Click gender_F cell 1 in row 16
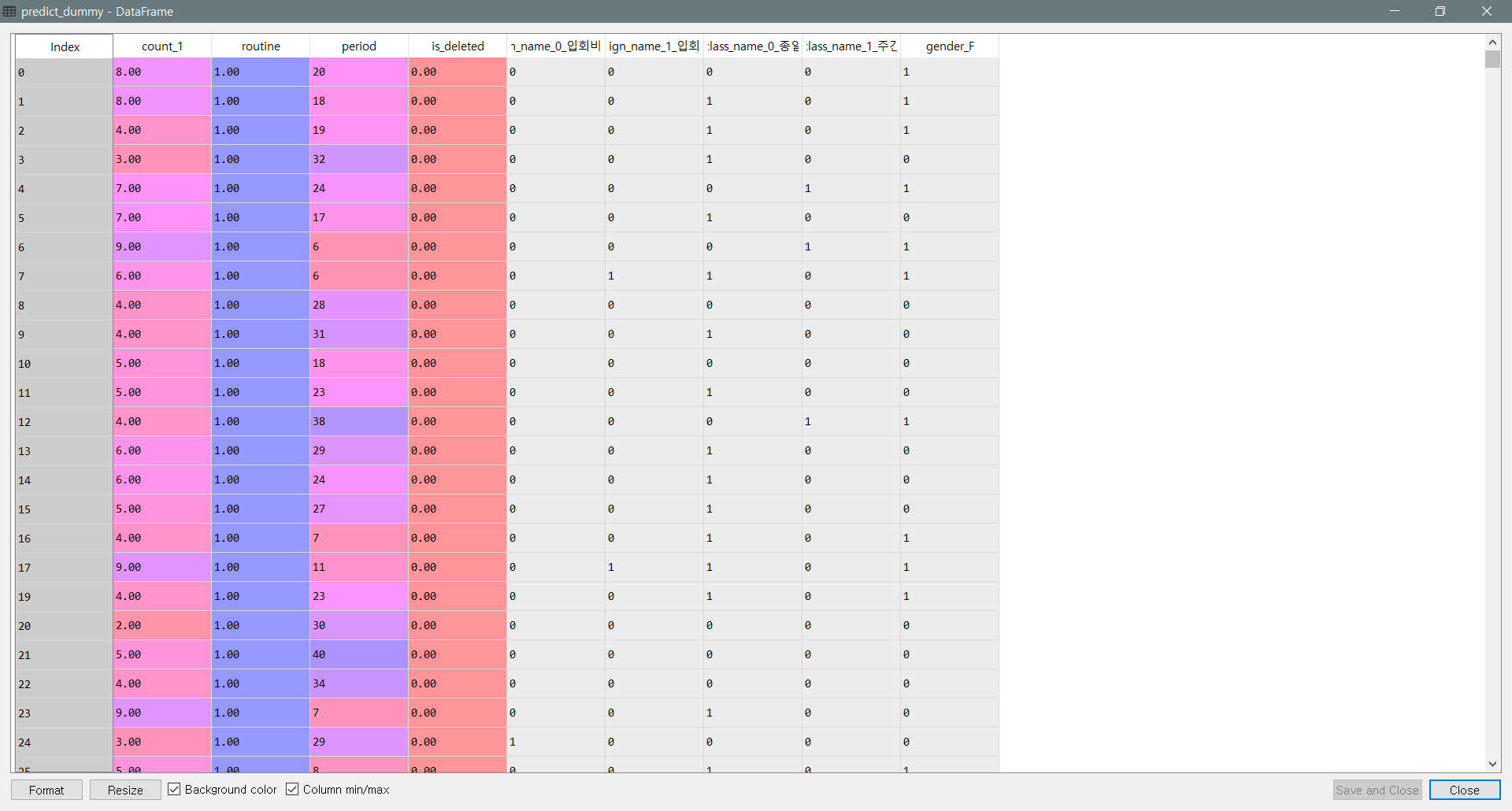 (950, 538)
